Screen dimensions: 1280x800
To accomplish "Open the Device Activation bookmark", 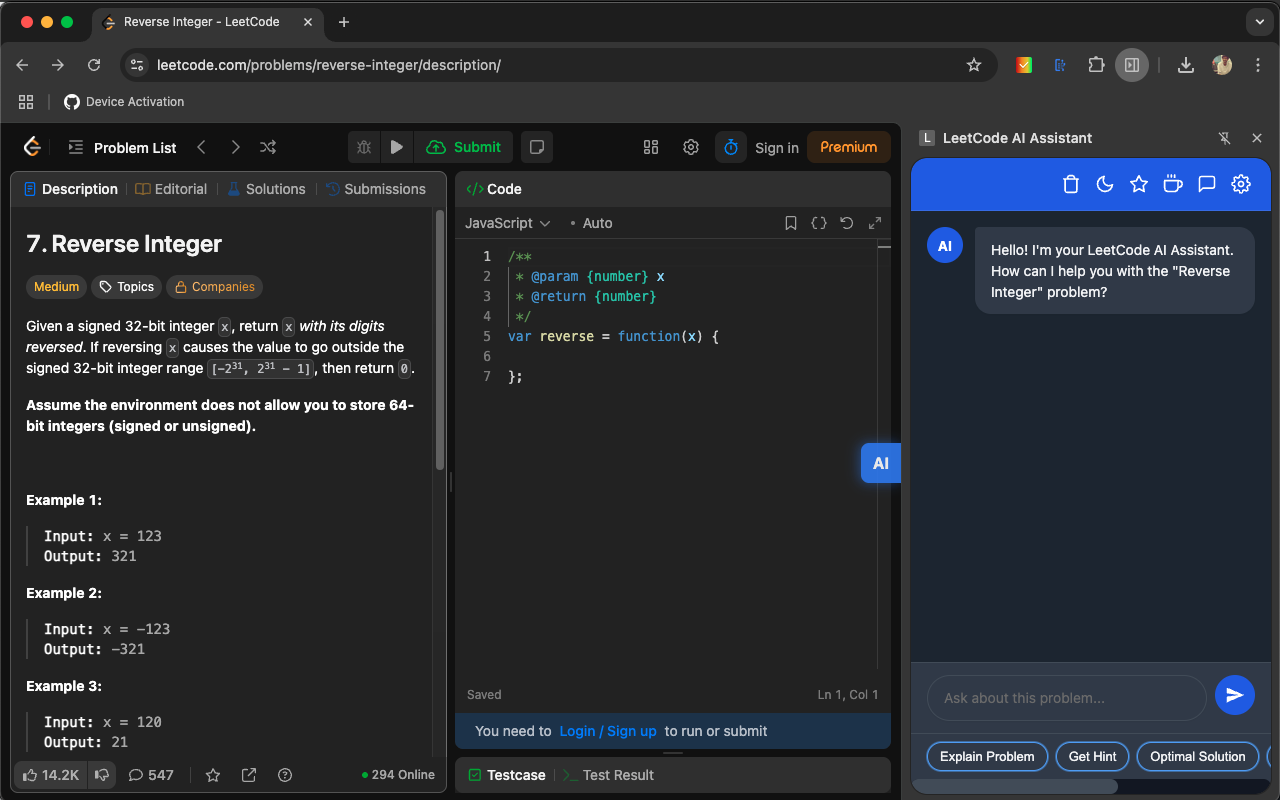I will [x=124, y=102].
